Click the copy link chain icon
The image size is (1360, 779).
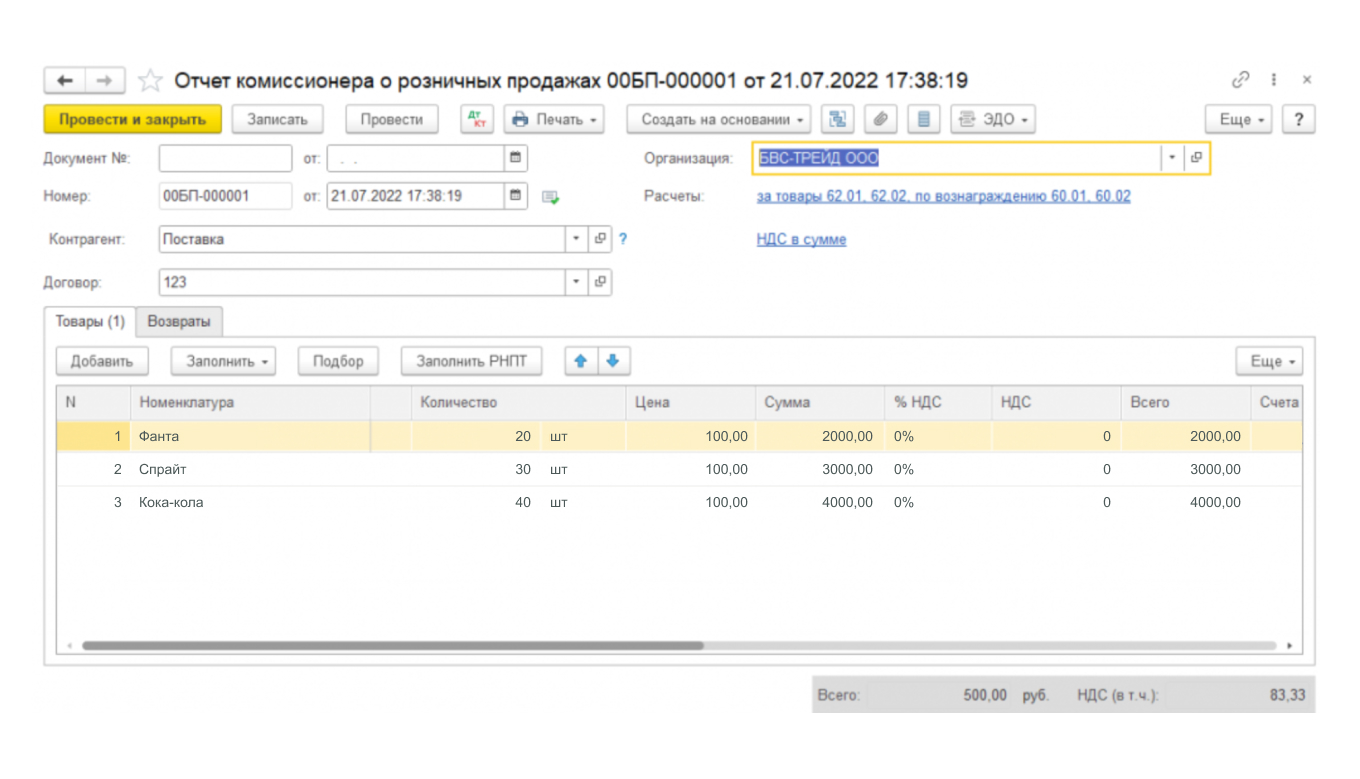click(1240, 80)
